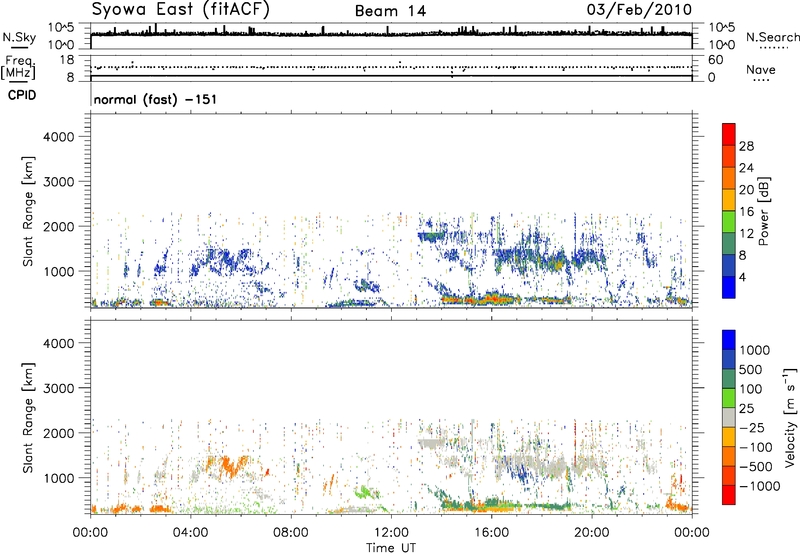Click the '28' power colorbar tick label
Screen dimensions: 800x554
pos(746,146)
